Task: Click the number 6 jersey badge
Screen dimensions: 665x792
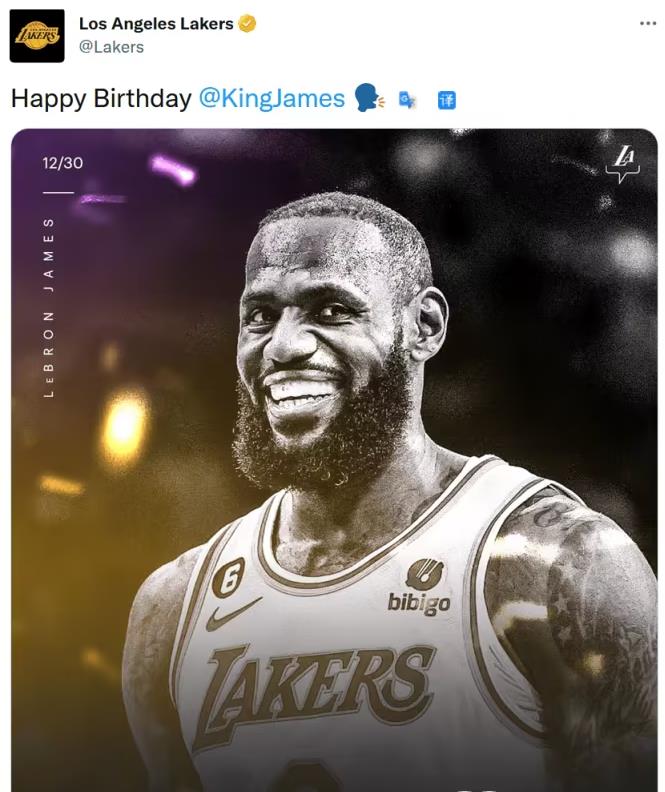Action: [227, 577]
